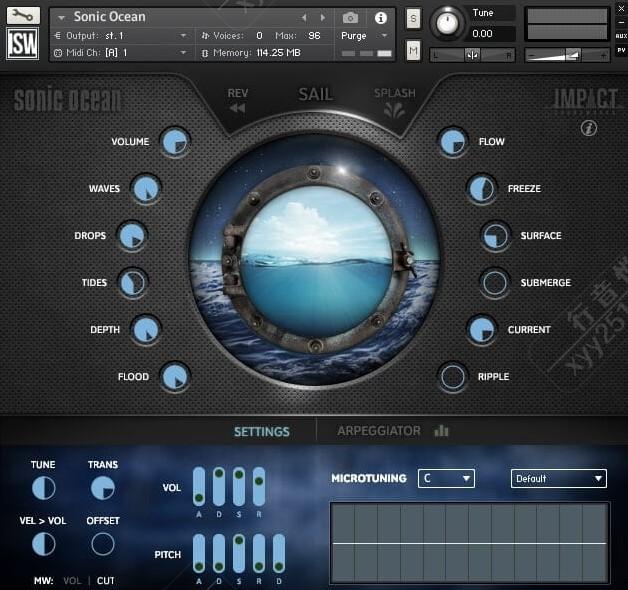628x590 pixels.
Task: Click the TRANS knob in settings
Action: tap(103, 487)
